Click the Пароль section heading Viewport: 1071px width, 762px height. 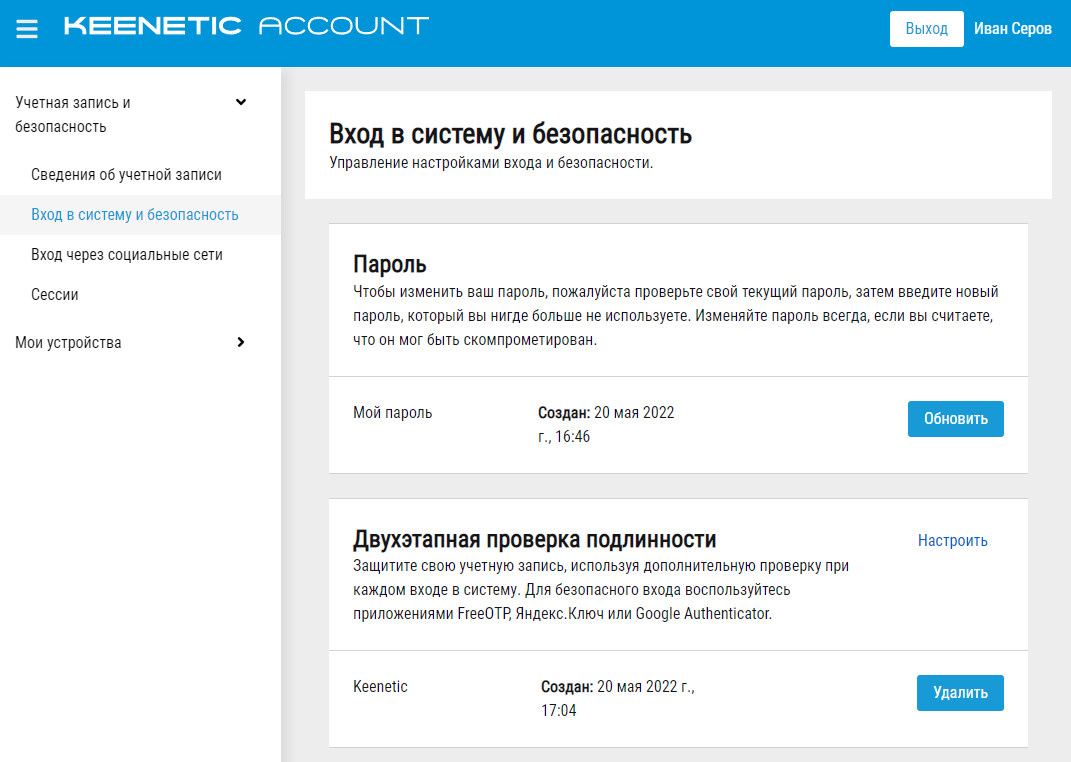390,264
